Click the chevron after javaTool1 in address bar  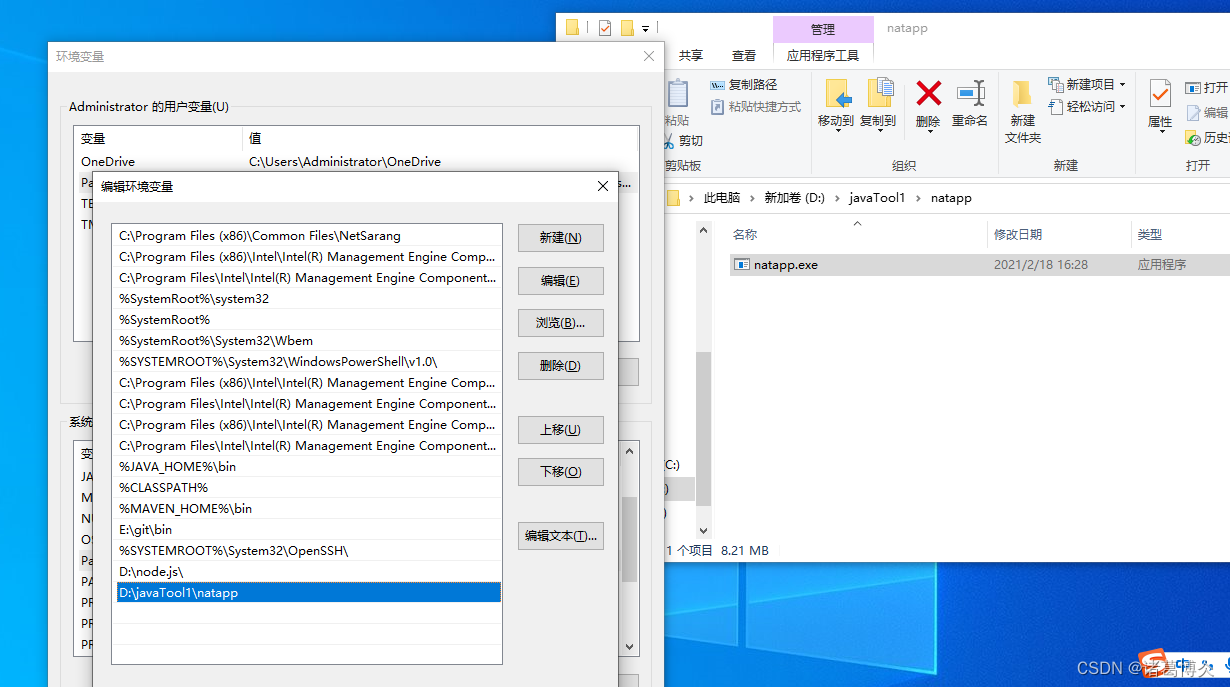(x=918, y=198)
